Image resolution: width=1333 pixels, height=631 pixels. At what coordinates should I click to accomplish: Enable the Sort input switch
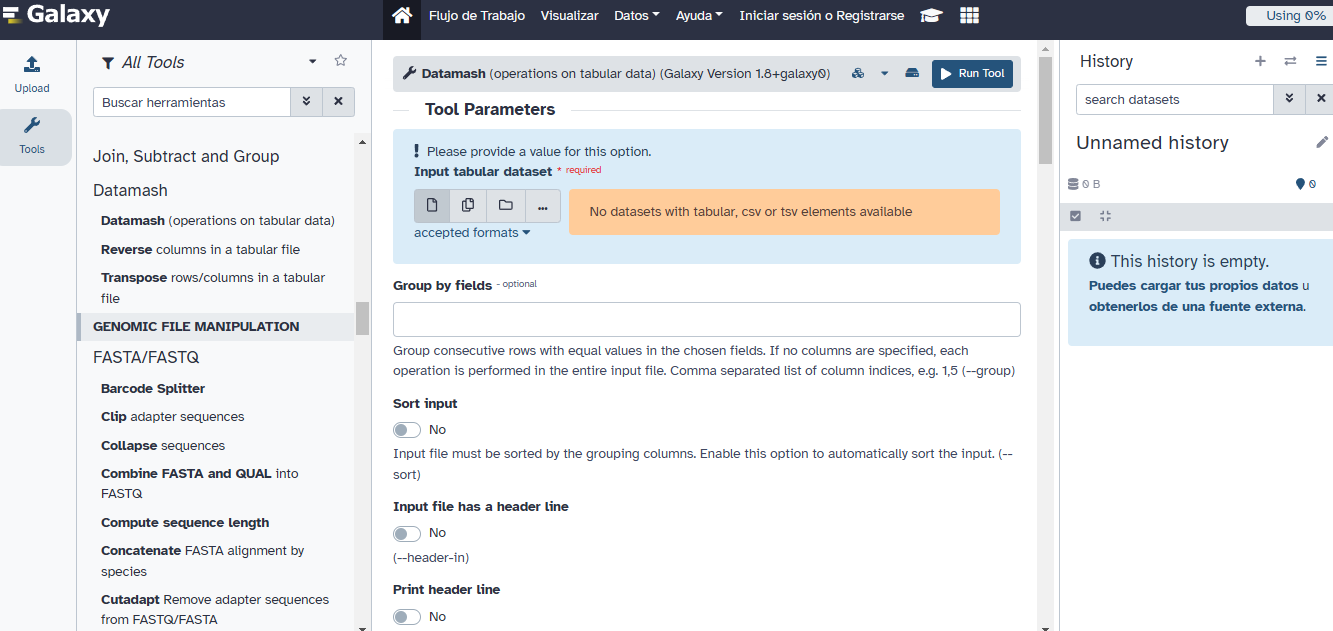click(x=407, y=430)
